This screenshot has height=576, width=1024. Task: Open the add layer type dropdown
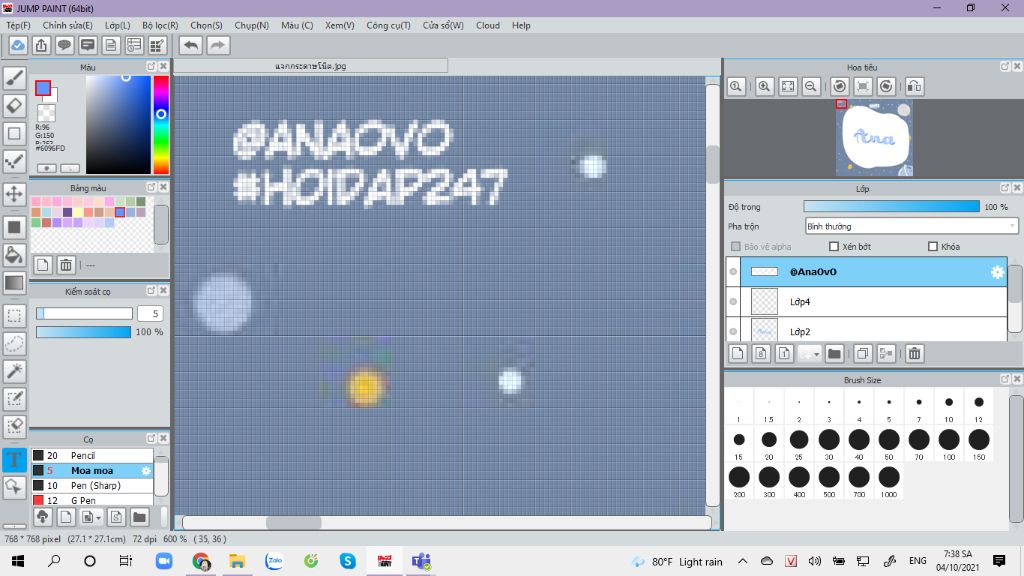point(809,353)
